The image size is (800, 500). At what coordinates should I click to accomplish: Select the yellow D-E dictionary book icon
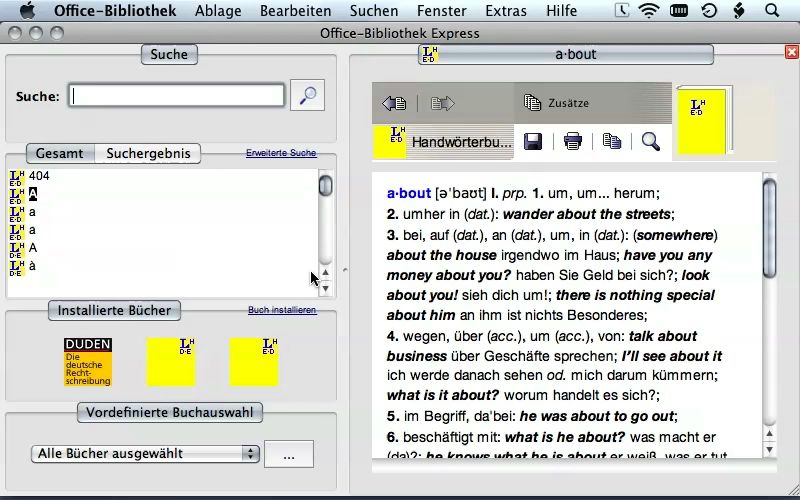click(171, 362)
